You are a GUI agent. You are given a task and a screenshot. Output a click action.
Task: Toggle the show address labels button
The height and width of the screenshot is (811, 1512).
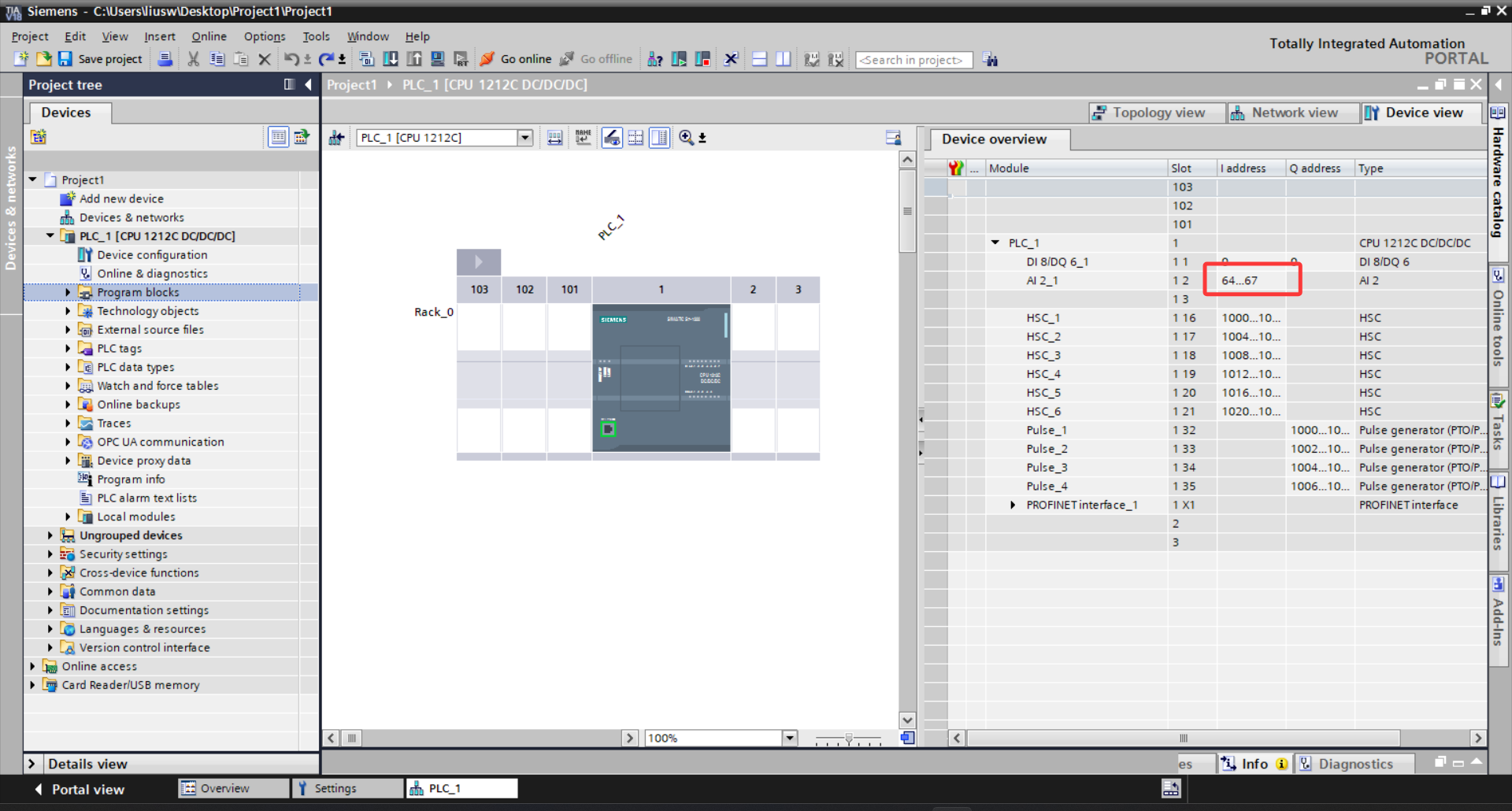(612, 138)
